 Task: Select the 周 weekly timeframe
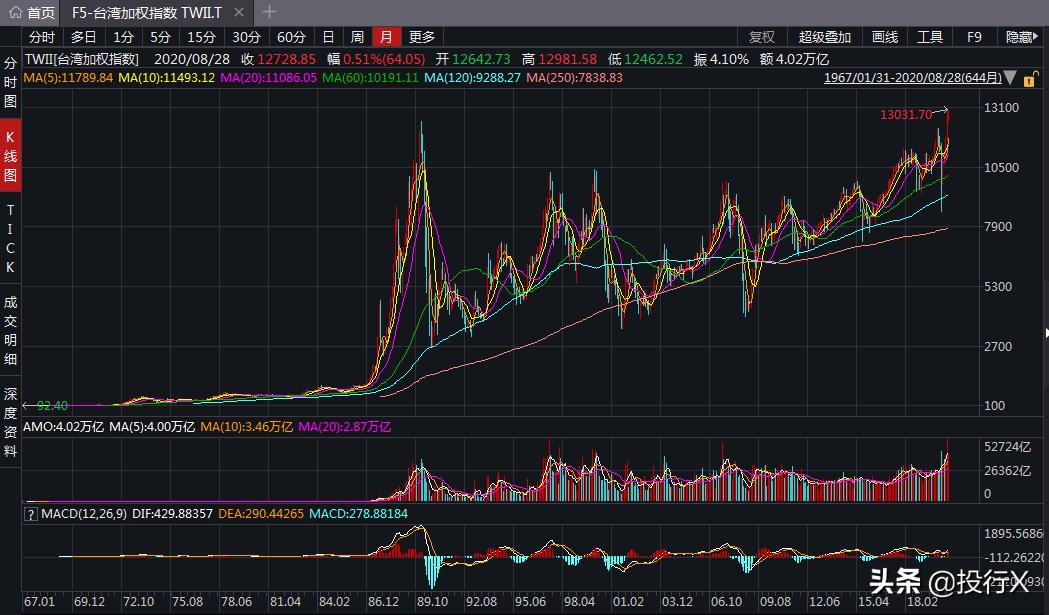click(357, 37)
